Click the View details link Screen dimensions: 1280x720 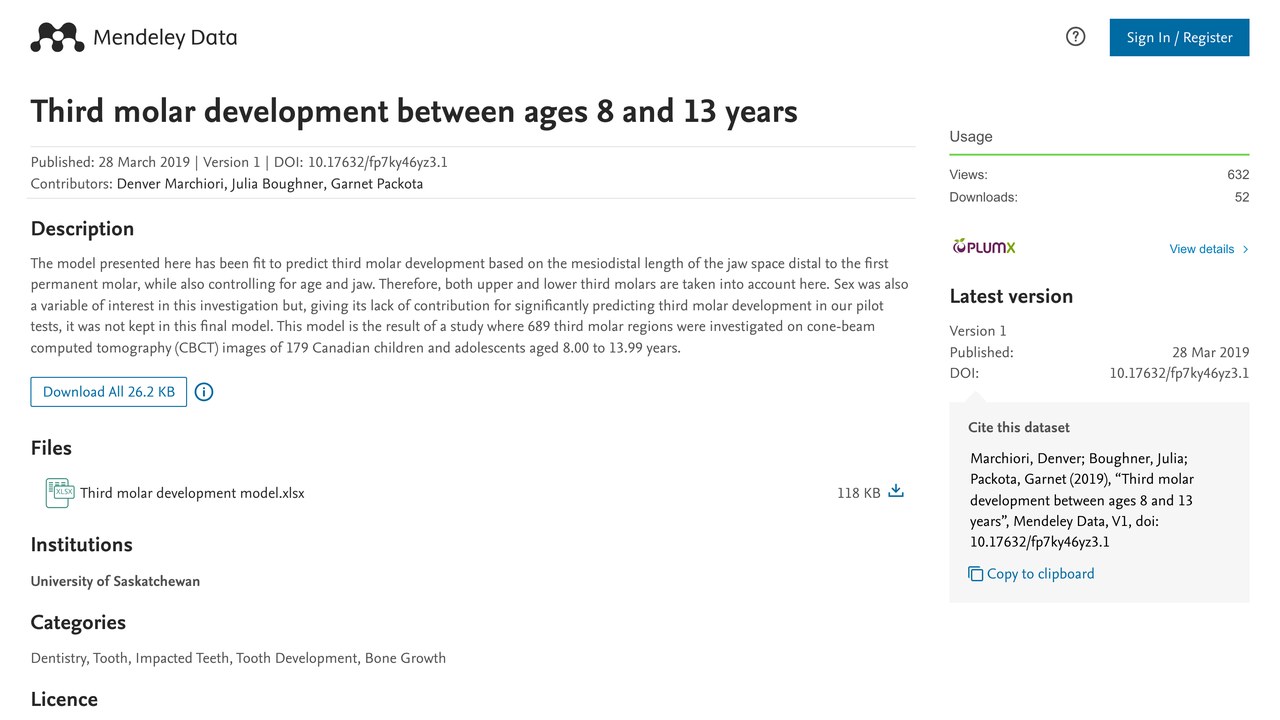coord(1201,249)
